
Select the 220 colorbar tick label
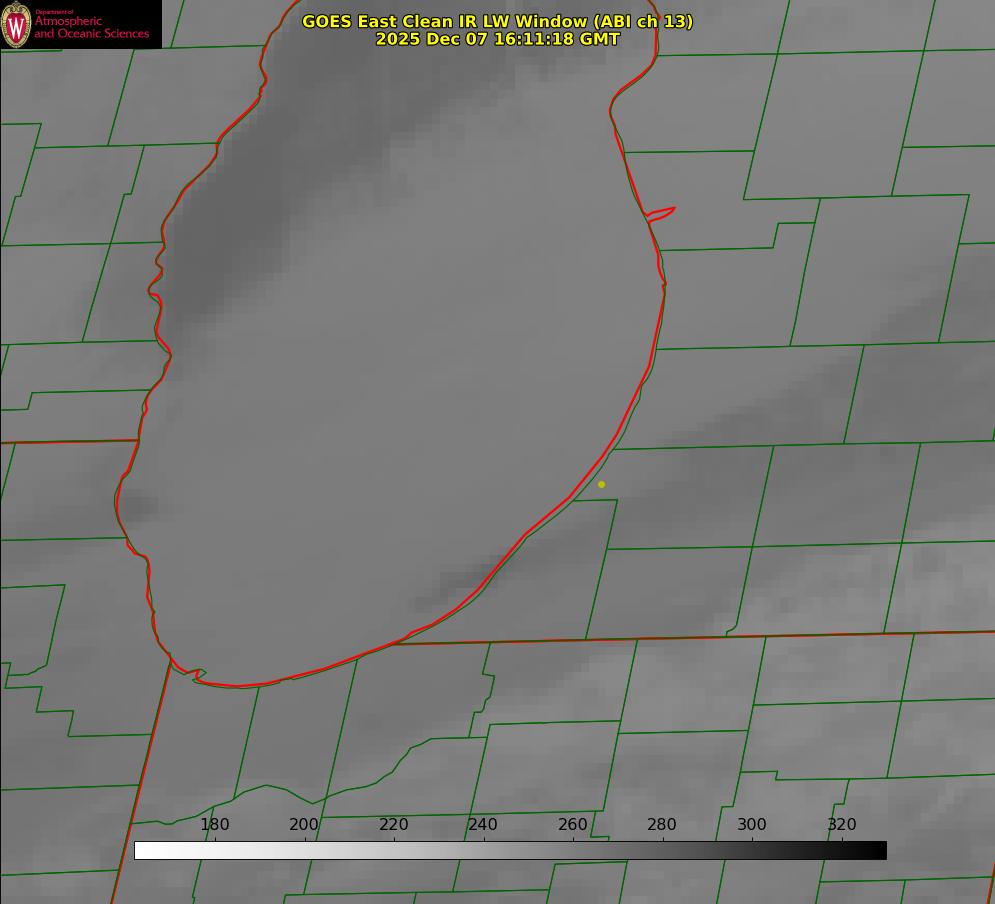[394, 824]
